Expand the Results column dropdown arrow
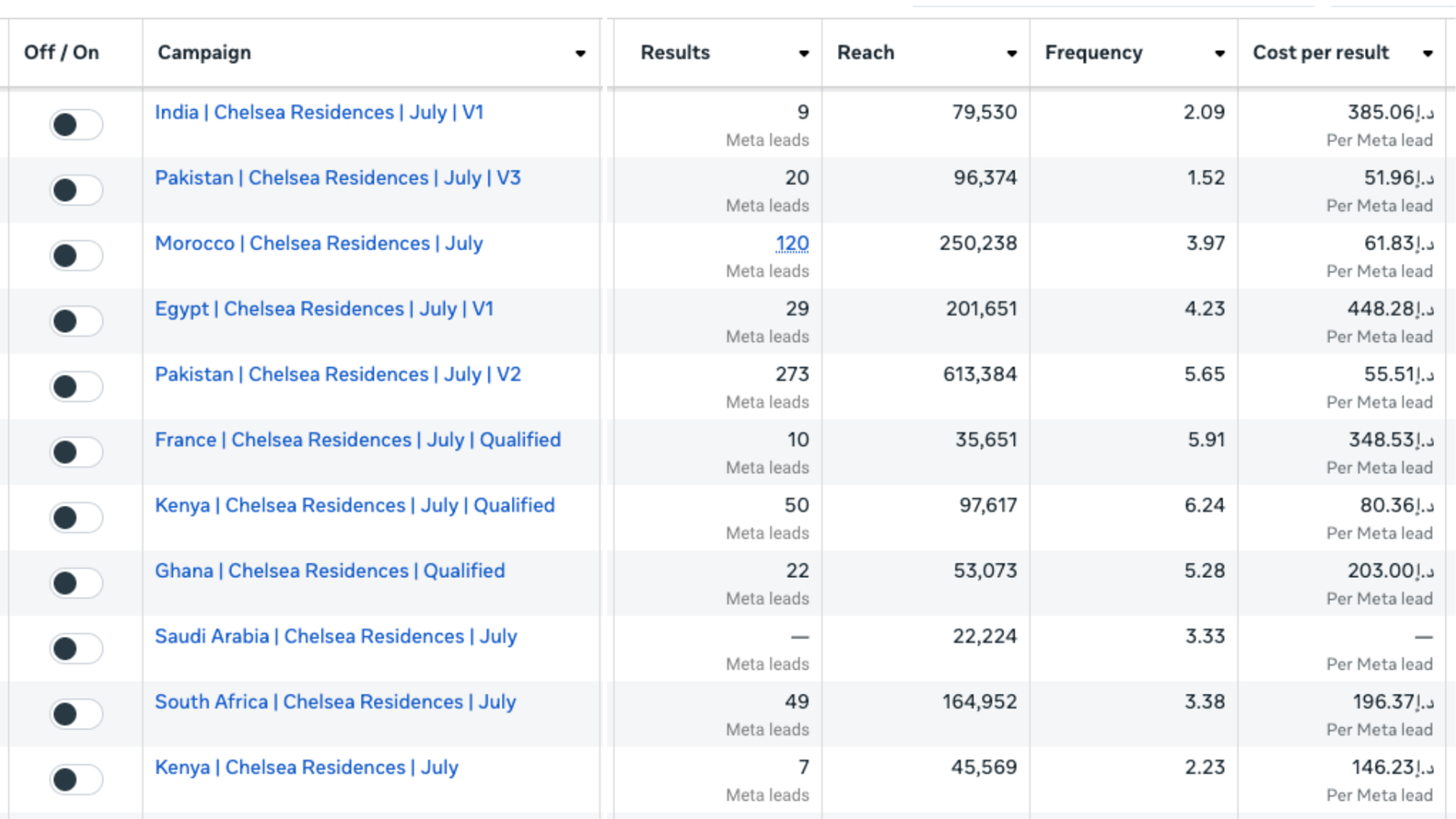1456x819 pixels. (804, 54)
